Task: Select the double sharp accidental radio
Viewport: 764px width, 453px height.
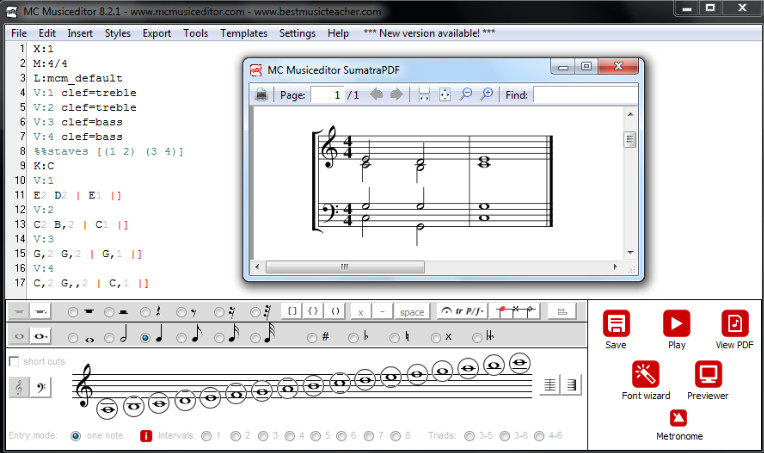Action: coord(436,338)
